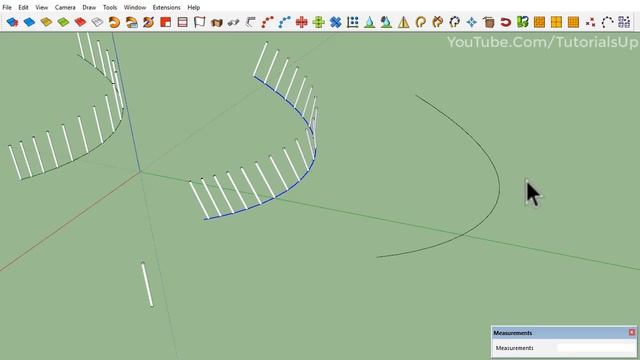Click the blue four-pointed star icon
The width and height of the screenshot is (640, 360).
(472, 22)
